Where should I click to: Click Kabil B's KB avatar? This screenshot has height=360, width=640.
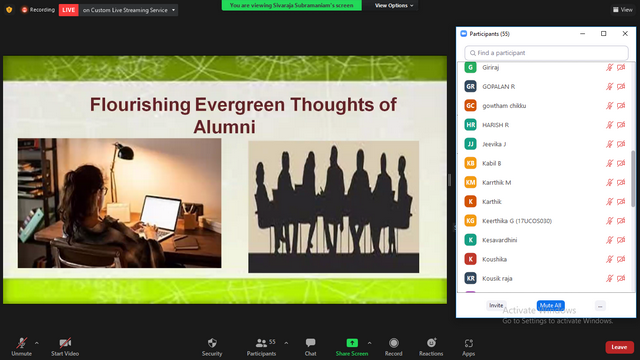click(470, 163)
